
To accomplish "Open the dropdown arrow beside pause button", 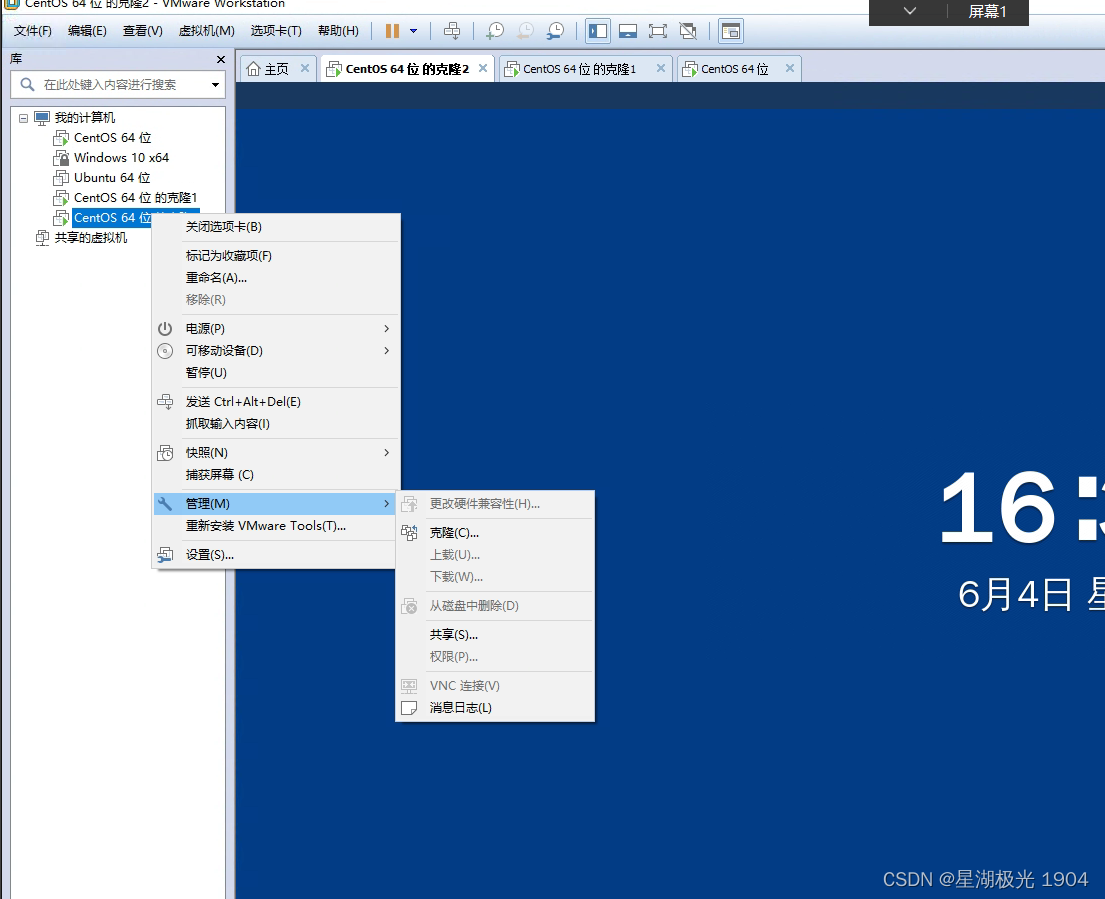I will (x=414, y=31).
